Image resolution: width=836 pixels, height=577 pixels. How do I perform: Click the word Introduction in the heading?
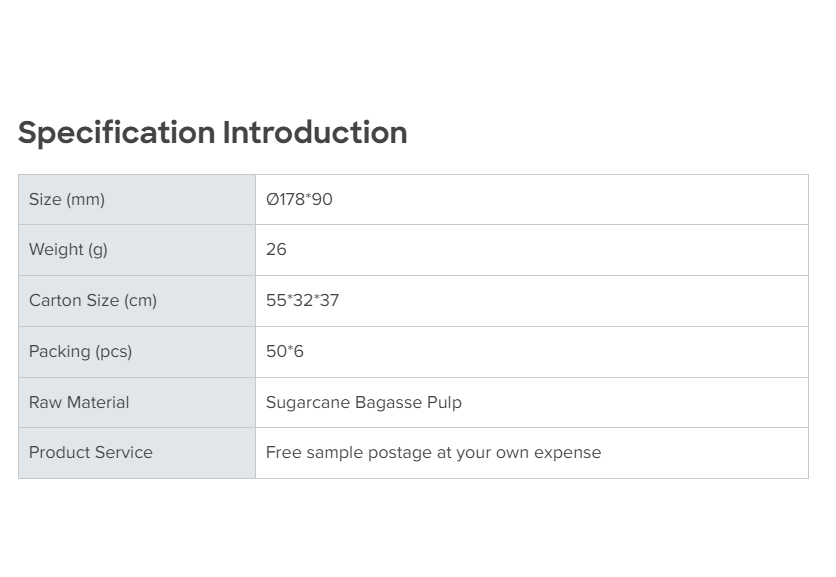point(315,133)
